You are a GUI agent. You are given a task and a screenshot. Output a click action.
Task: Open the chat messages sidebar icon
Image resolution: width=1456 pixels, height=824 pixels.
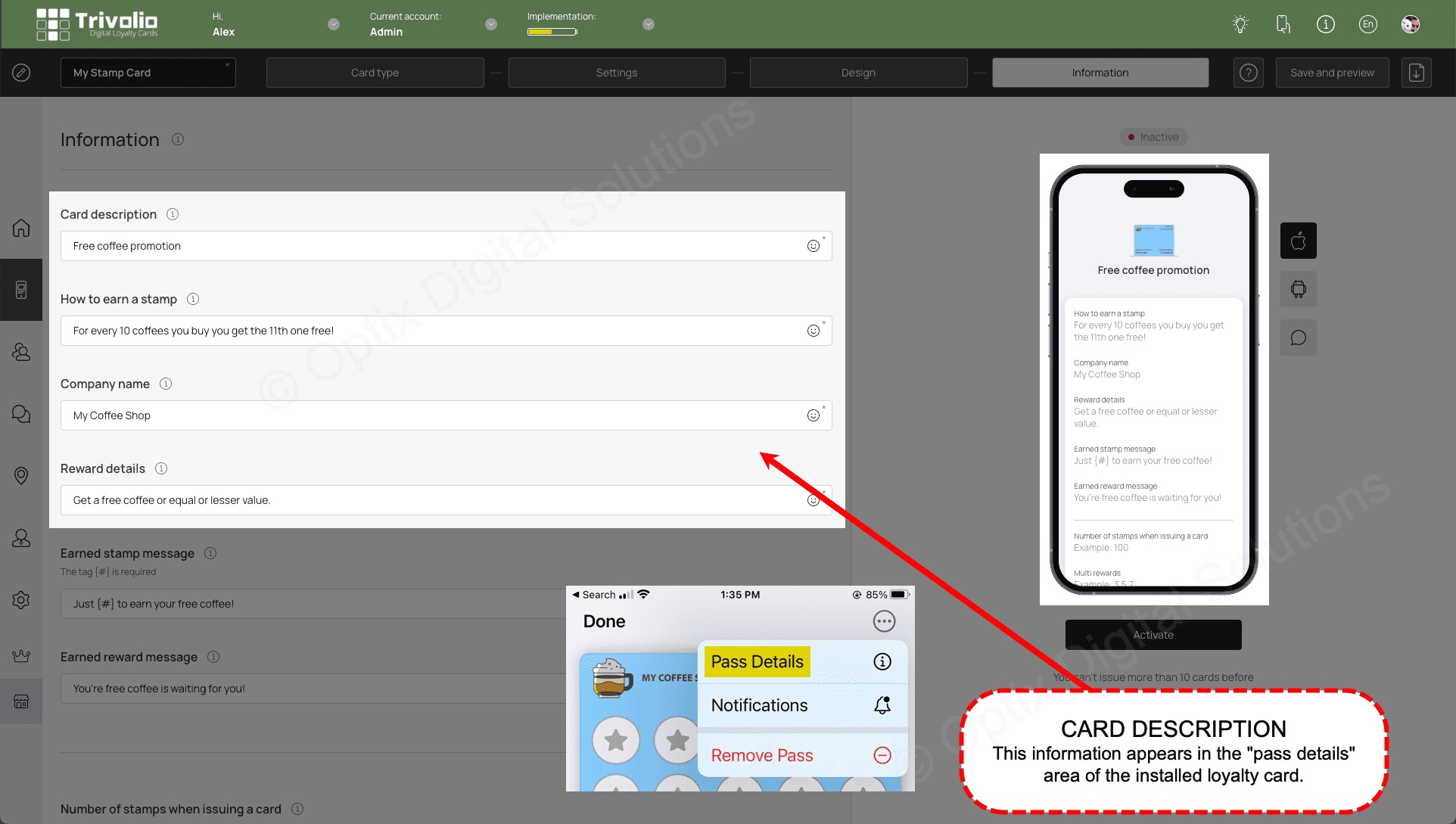(x=21, y=414)
